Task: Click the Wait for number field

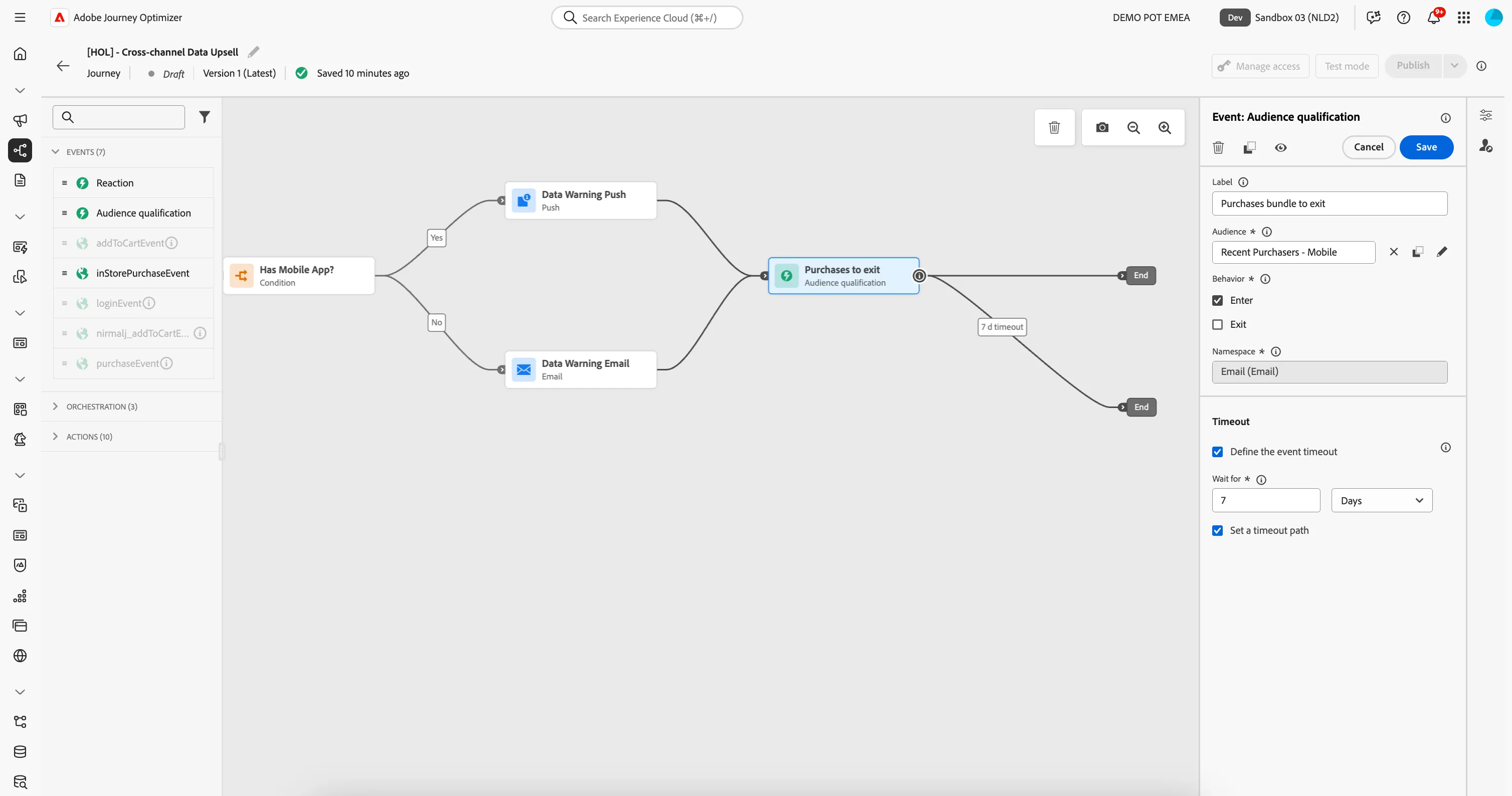Action: tap(1266, 501)
